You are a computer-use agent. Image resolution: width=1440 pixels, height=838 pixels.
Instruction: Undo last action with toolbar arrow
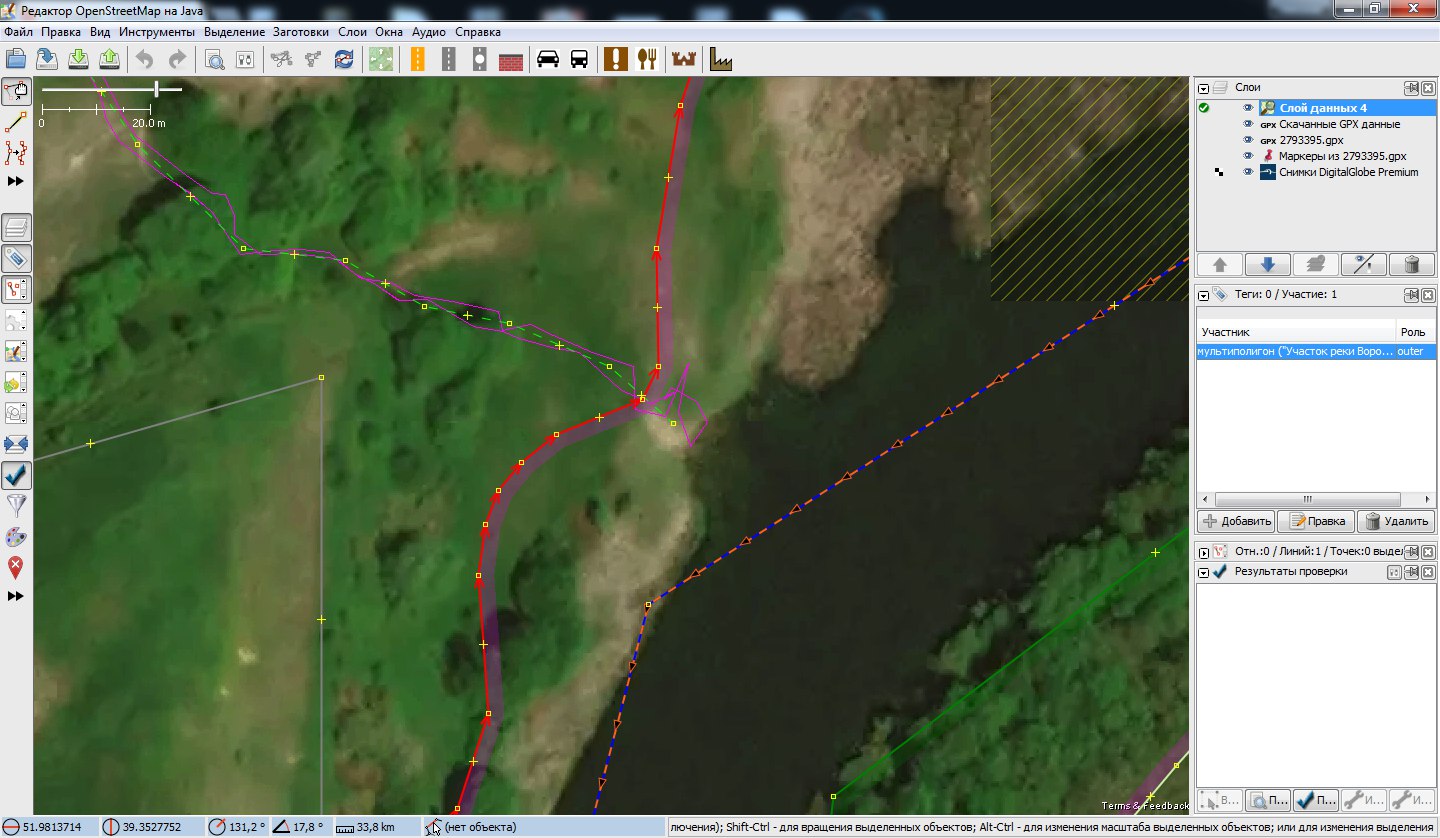pyautogui.click(x=145, y=59)
